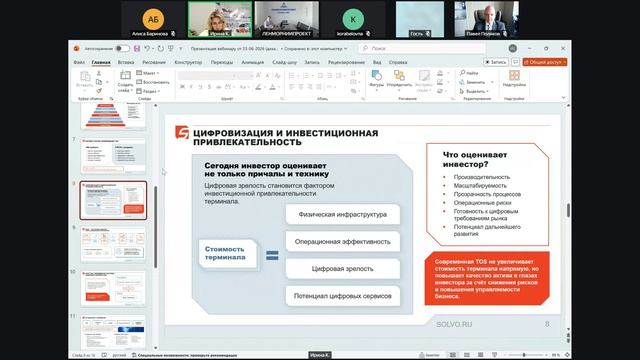Click the Восстановить reset button
This screenshot has width=640, height=360.
[x=153, y=82]
